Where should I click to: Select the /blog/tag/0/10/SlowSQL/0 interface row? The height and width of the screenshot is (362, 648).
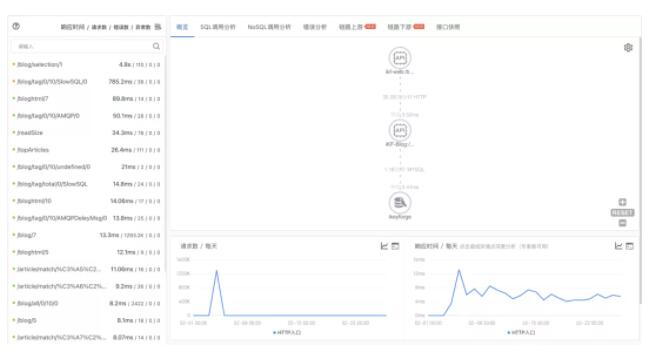[x=86, y=82]
